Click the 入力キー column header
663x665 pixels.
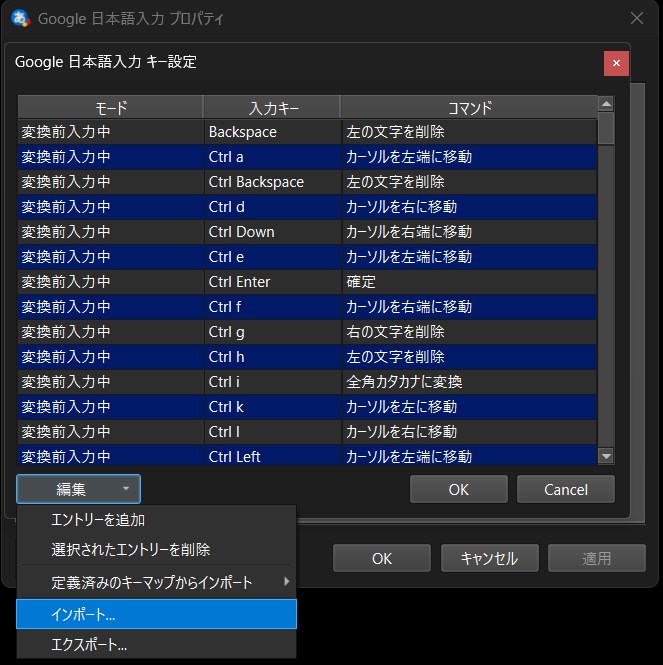(x=271, y=107)
